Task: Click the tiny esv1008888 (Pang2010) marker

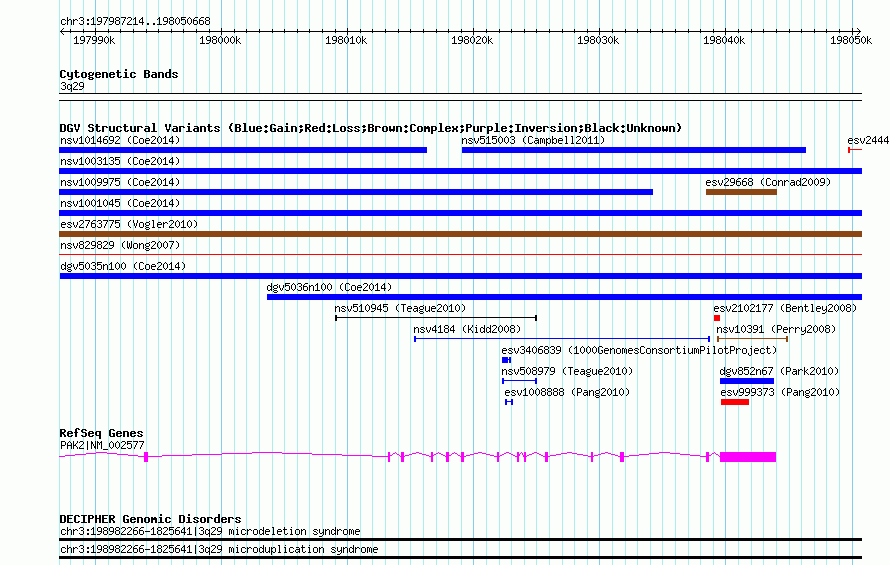Action: point(509,402)
